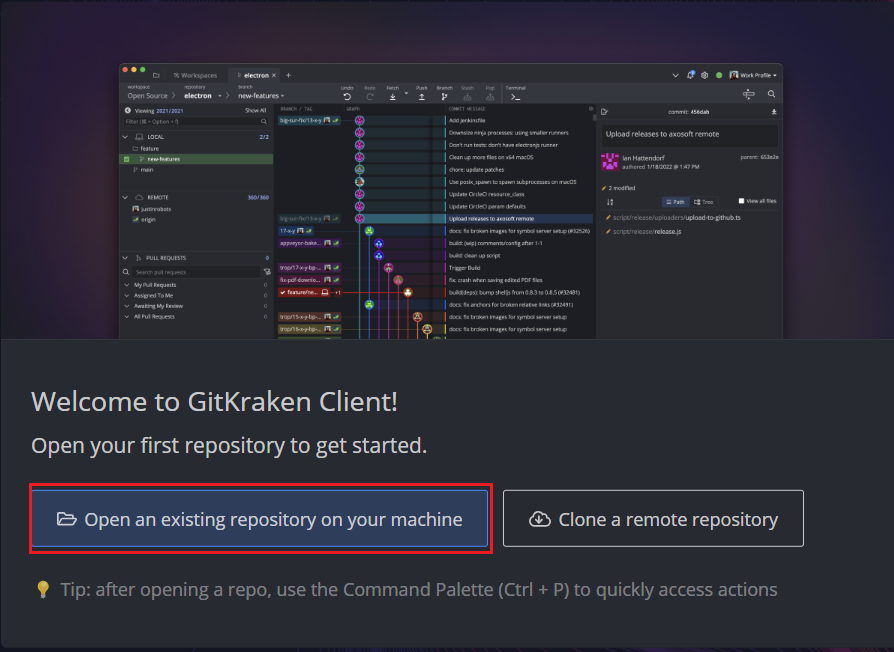Screen dimensions: 894x652
Task: Select commit 'Add jenkinsfile'
Action: pos(467,120)
